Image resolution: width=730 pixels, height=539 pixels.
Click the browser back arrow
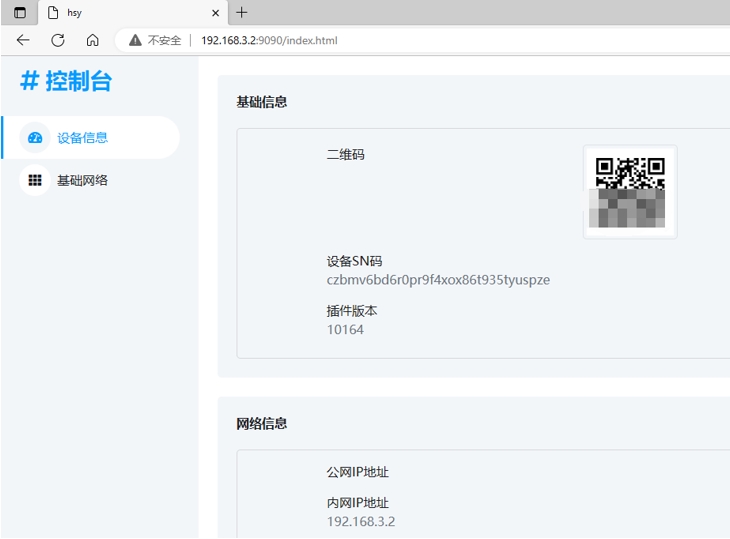[x=23, y=40]
